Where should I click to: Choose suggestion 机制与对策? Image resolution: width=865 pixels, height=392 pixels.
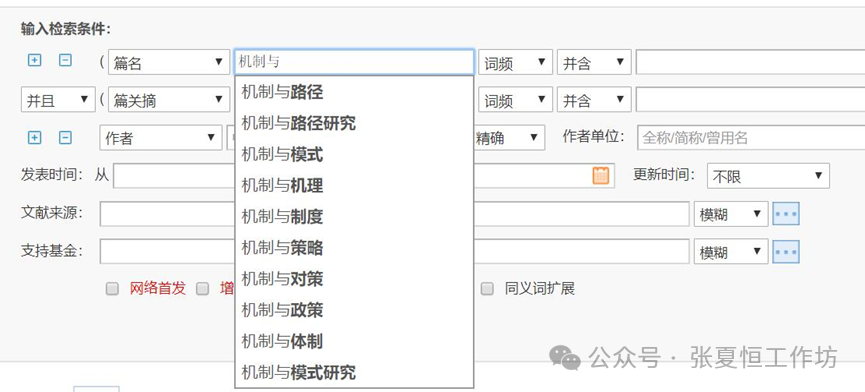pyautogui.click(x=354, y=279)
